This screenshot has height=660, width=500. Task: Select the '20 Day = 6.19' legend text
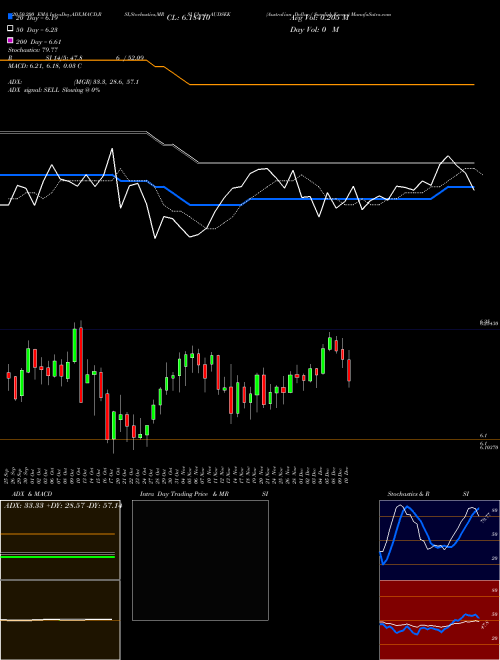(x=36, y=18)
